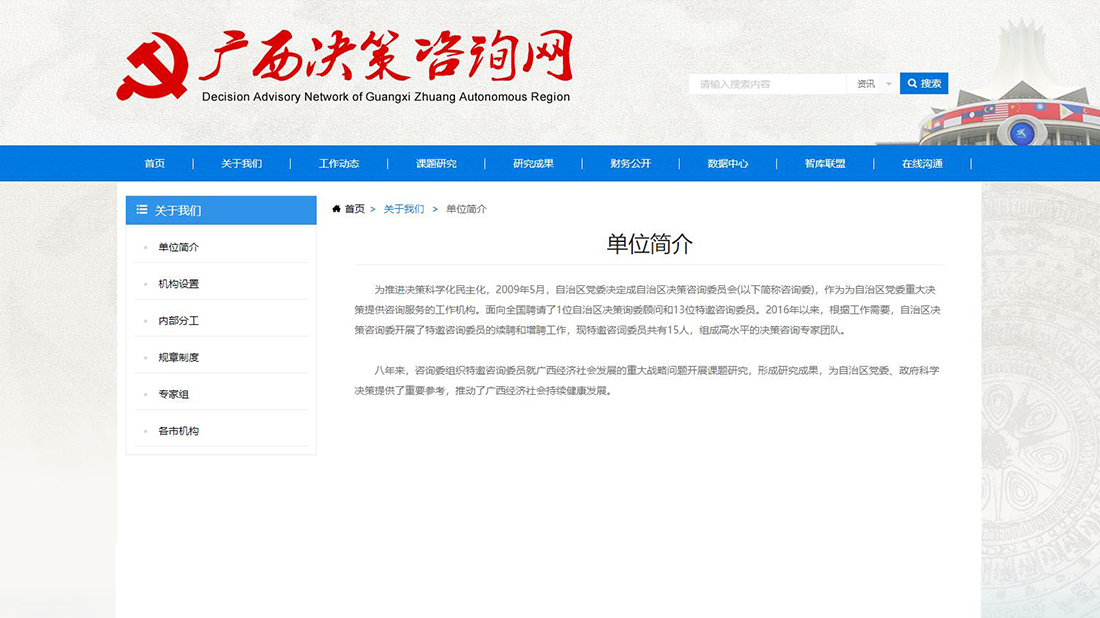This screenshot has height=618, width=1100.
Task: Open the 研究成果 navigation item
Action: 533,163
